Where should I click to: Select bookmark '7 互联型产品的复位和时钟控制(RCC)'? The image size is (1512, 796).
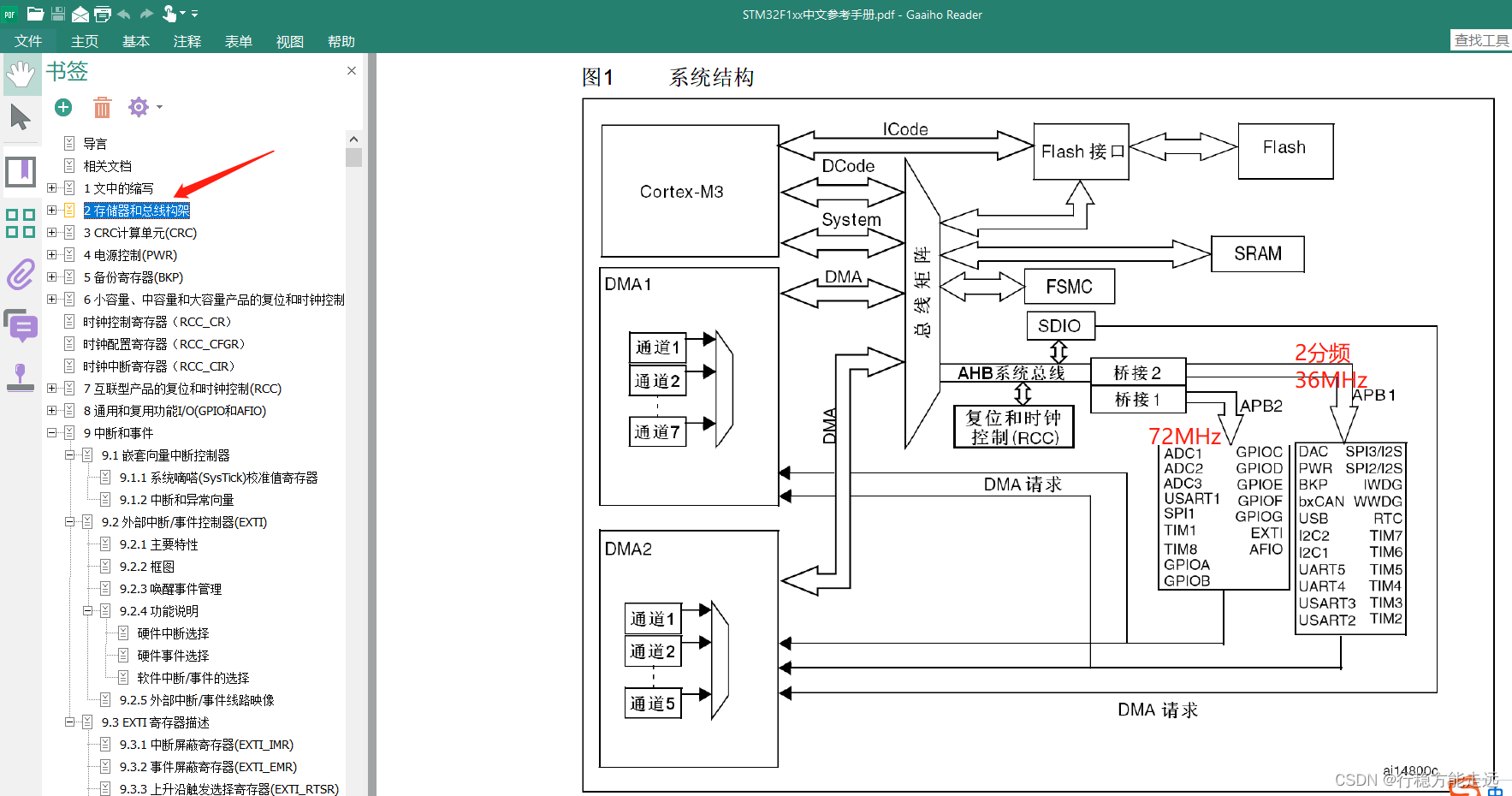point(182,389)
